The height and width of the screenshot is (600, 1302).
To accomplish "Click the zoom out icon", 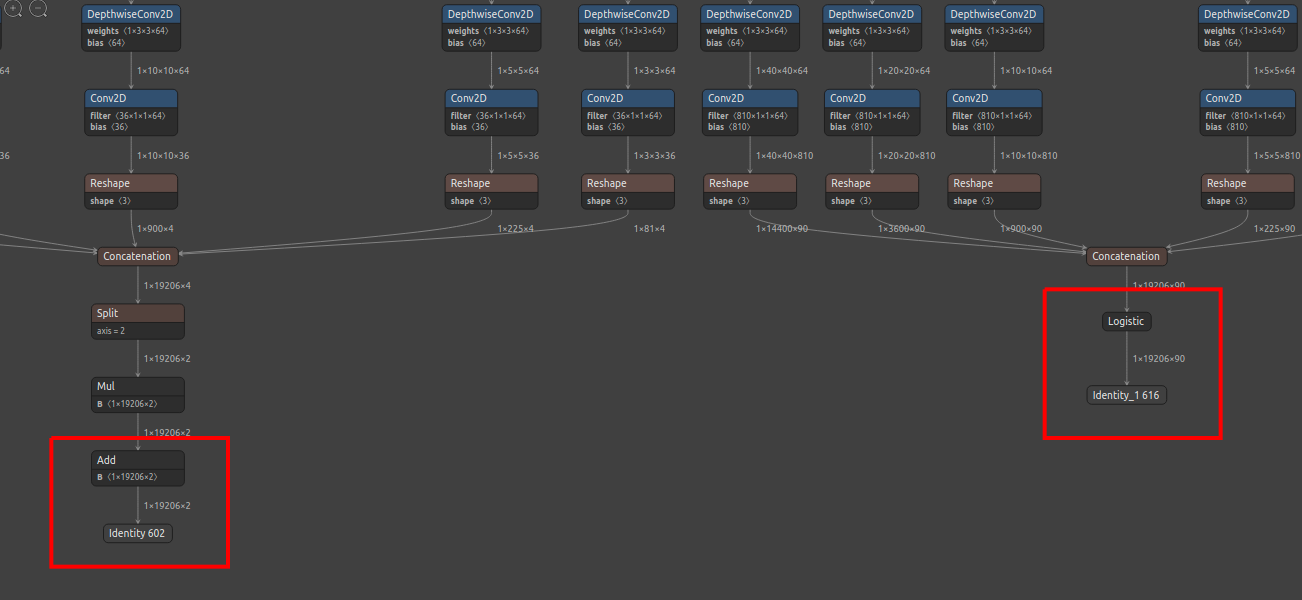I will [38, 10].
